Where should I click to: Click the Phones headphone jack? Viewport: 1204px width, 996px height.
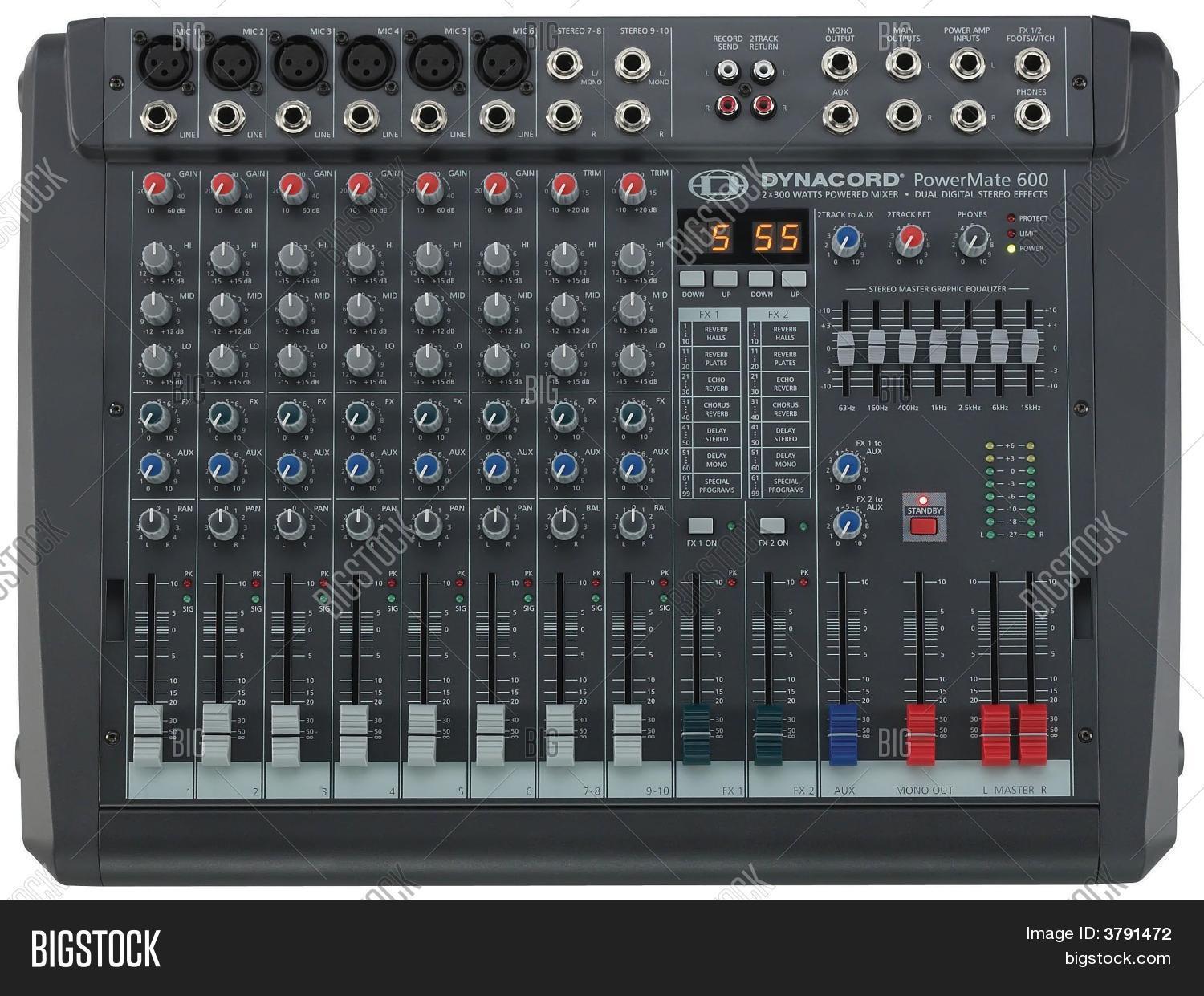point(1031,116)
